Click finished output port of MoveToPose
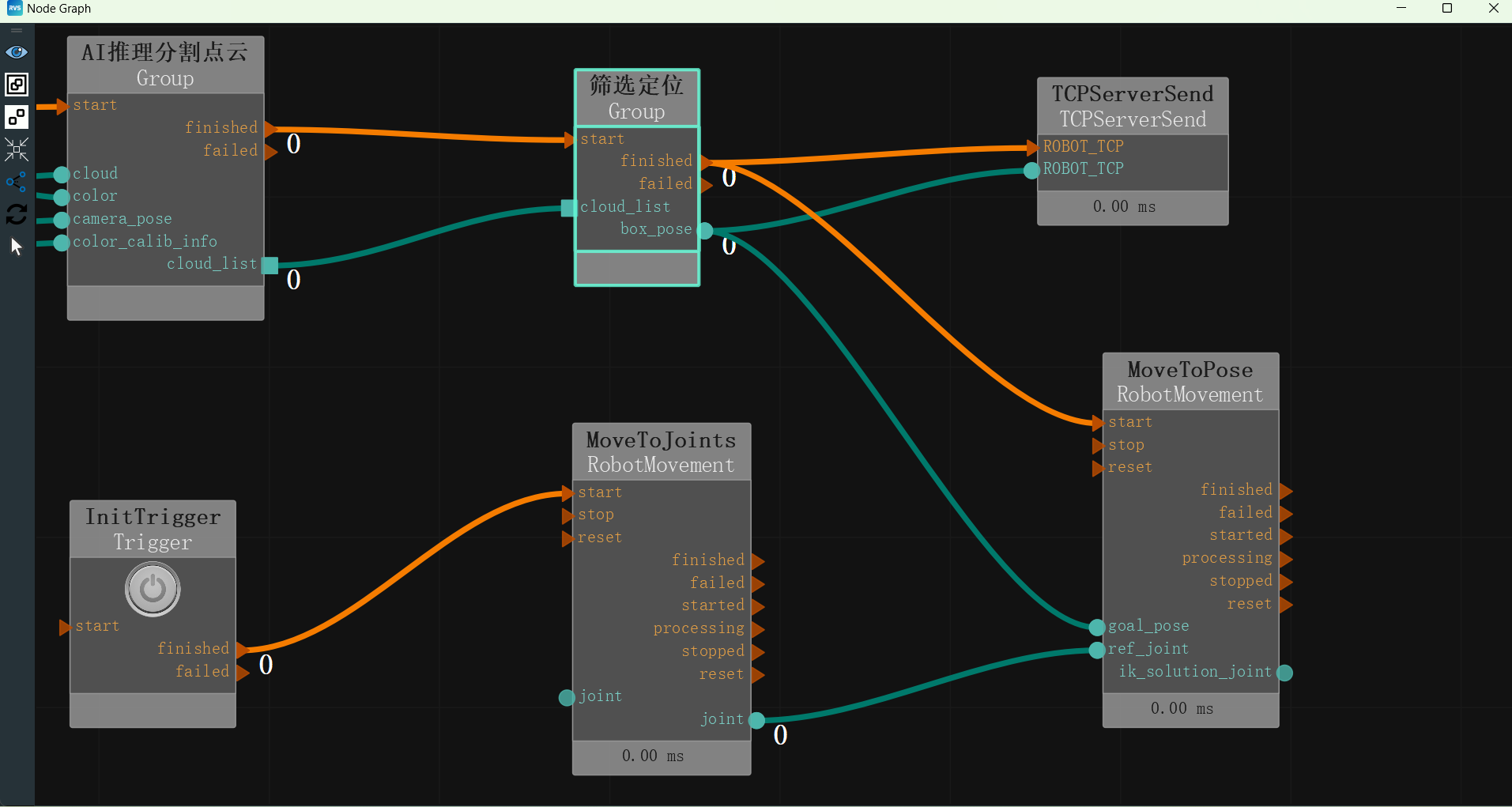Screen dimensions: 1512x807 (x=1286, y=491)
